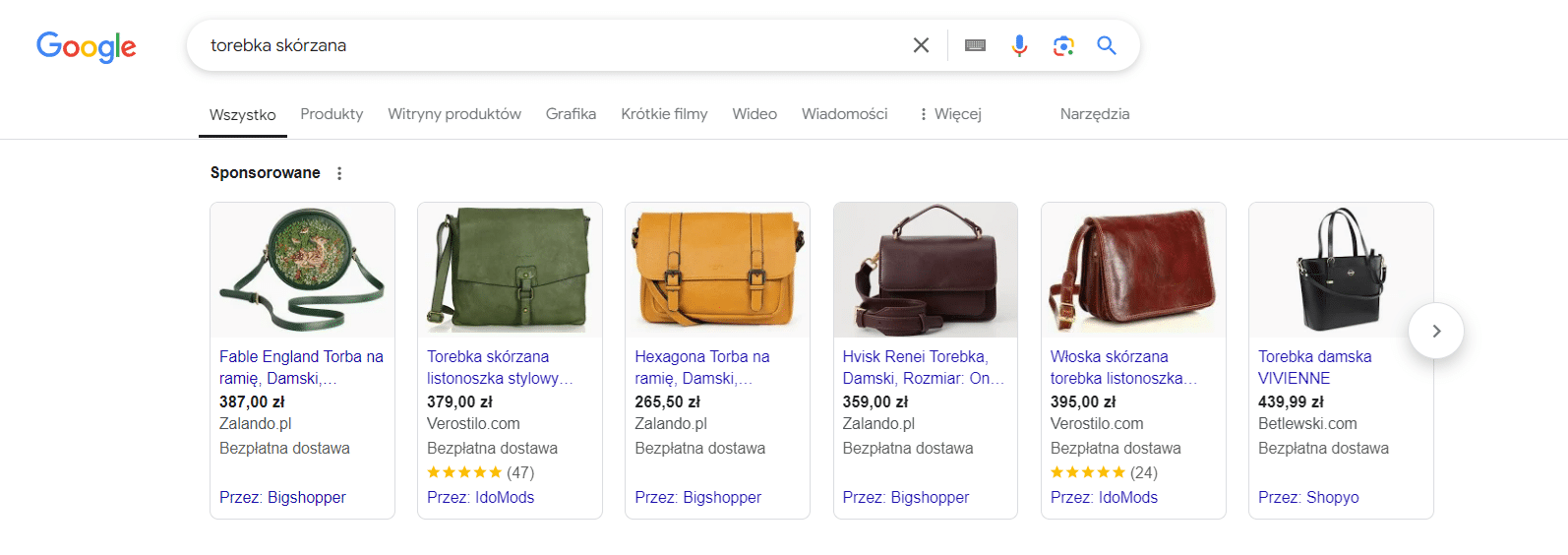Open "Hexagona Torba na ramię" link

(702, 367)
